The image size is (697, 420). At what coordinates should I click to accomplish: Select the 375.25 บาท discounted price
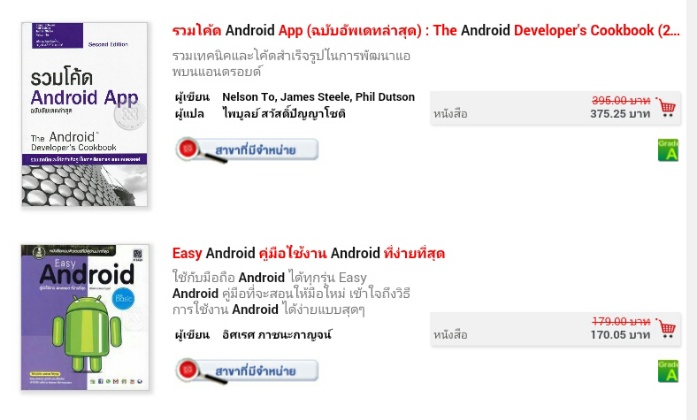(620, 114)
